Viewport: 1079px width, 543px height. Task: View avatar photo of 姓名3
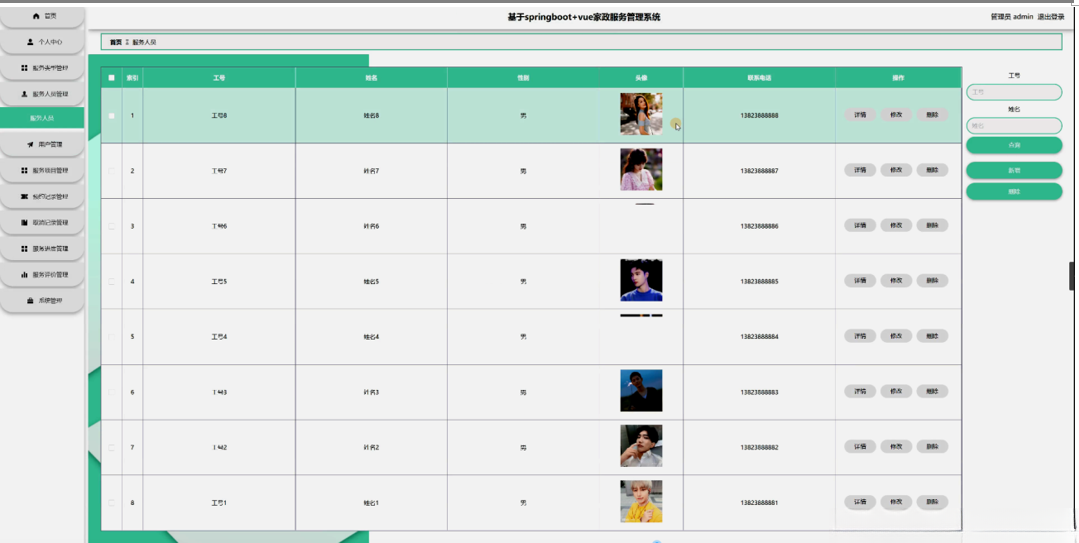pyautogui.click(x=641, y=390)
